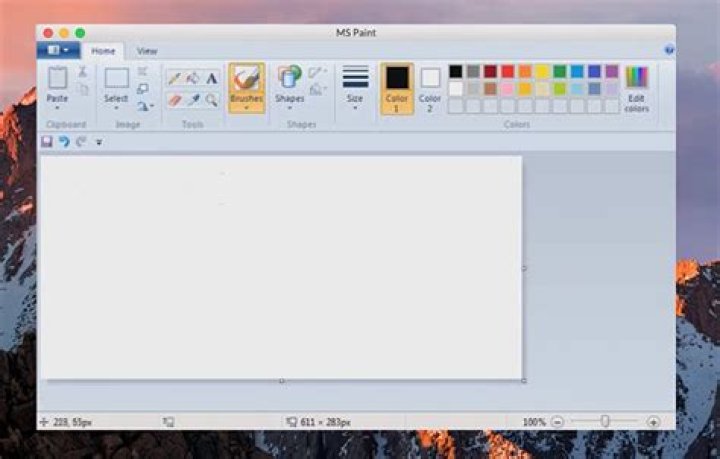Screen dimensions: 720x459
Task: Pick the dark gray palette color
Action: [x=473, y=71]
